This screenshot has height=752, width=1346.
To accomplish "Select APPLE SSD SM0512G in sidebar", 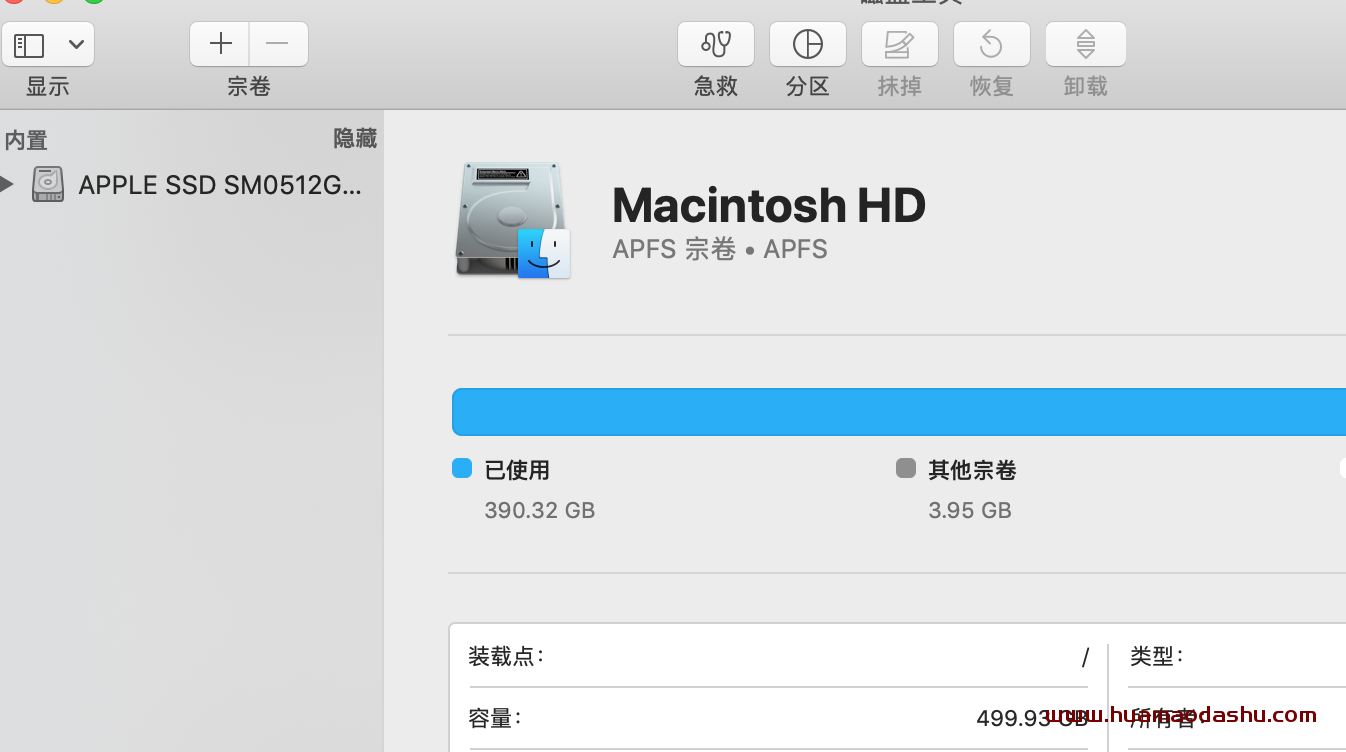I will click(220, 185).
